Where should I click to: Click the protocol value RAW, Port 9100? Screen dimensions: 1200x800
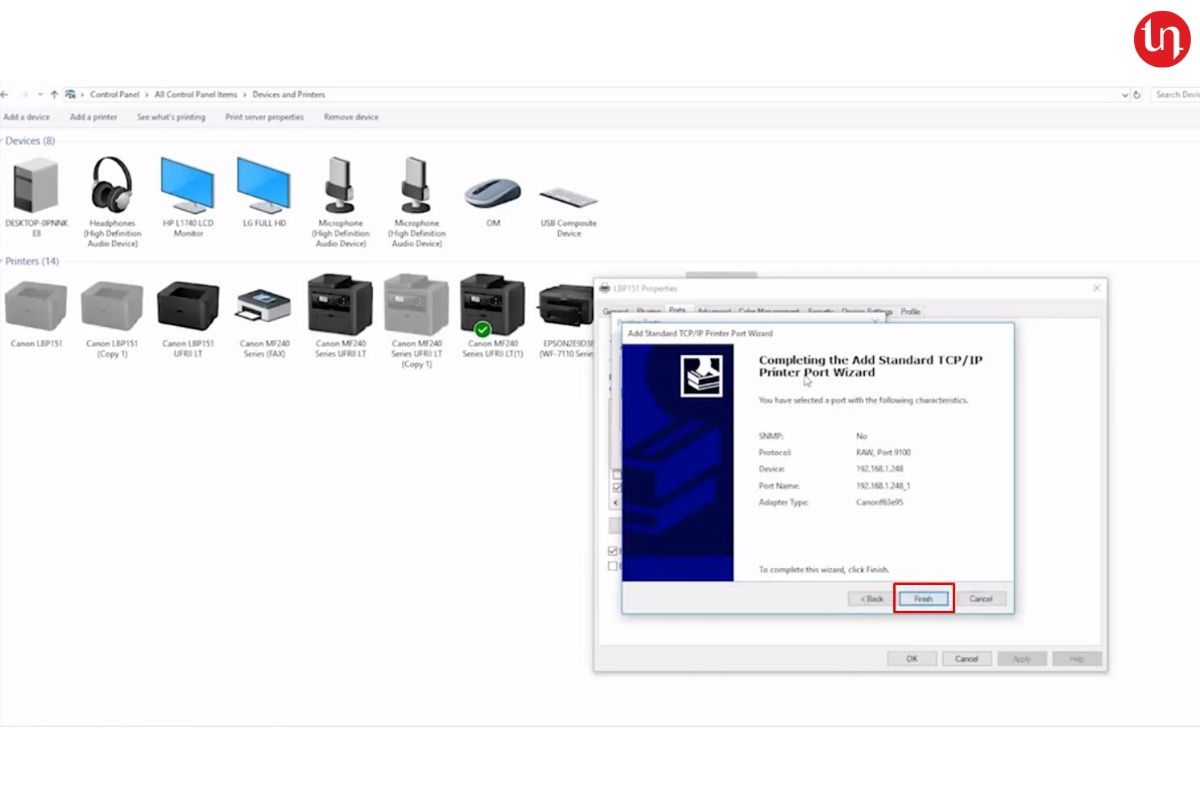coord(884,453)
